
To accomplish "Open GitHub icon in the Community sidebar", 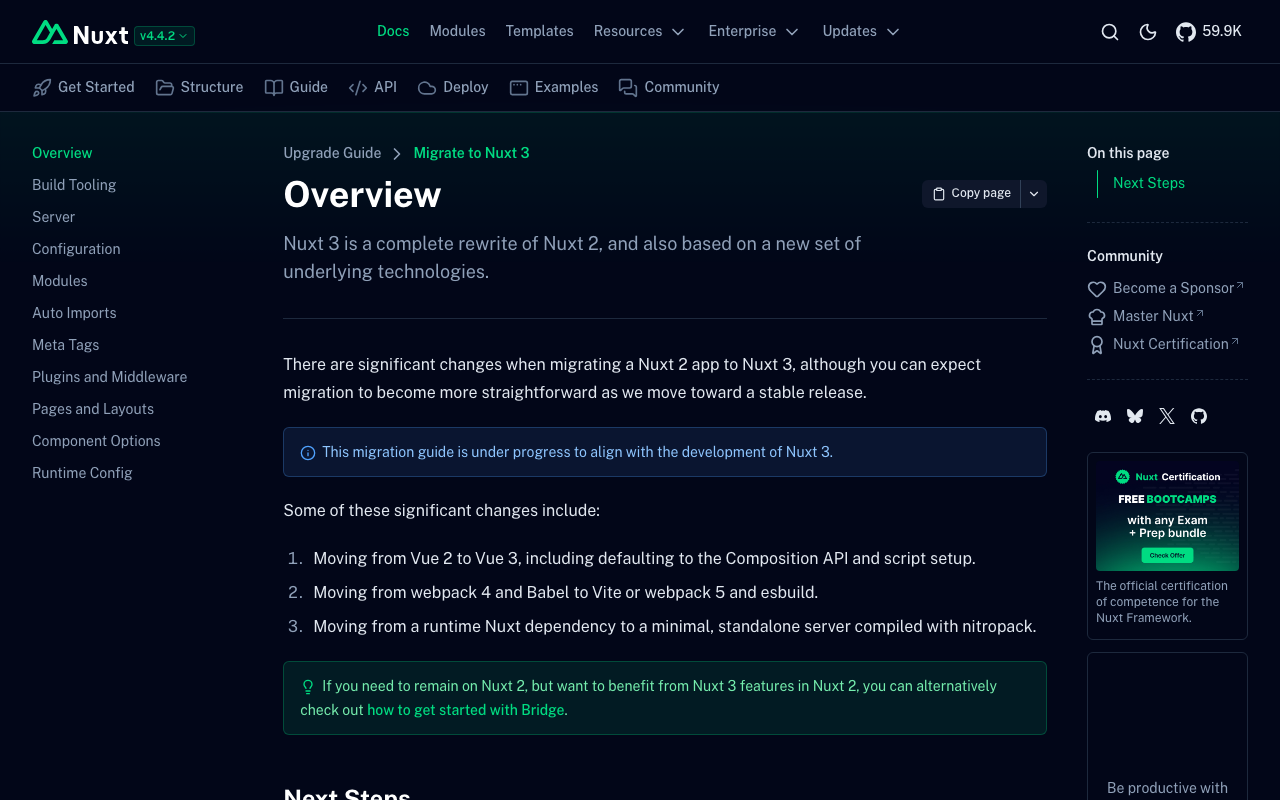I will pyautogui.click(x=1199, y=416).
